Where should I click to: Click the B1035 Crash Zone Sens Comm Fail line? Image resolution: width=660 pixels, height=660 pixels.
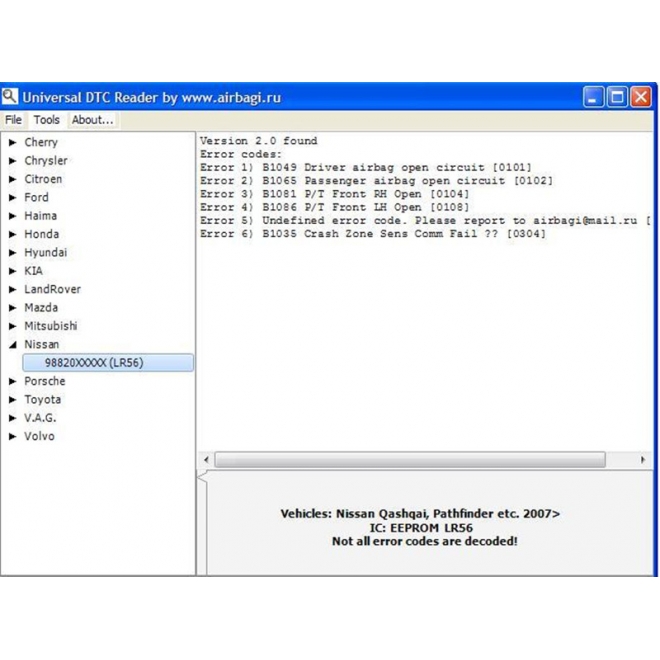(373, 234)
